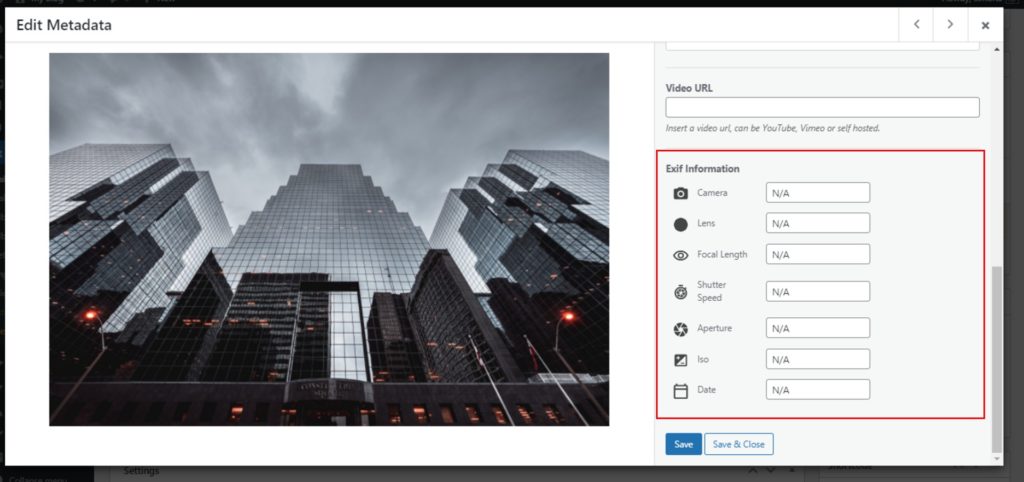Click the skyscraper image preview
Screen dimensions: 1024x482
tap(329, 239)
